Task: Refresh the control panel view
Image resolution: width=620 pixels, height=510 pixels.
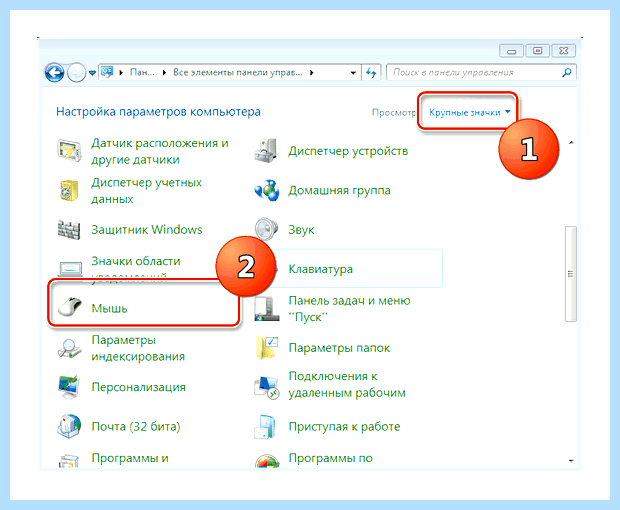Action: pos(371,72)
